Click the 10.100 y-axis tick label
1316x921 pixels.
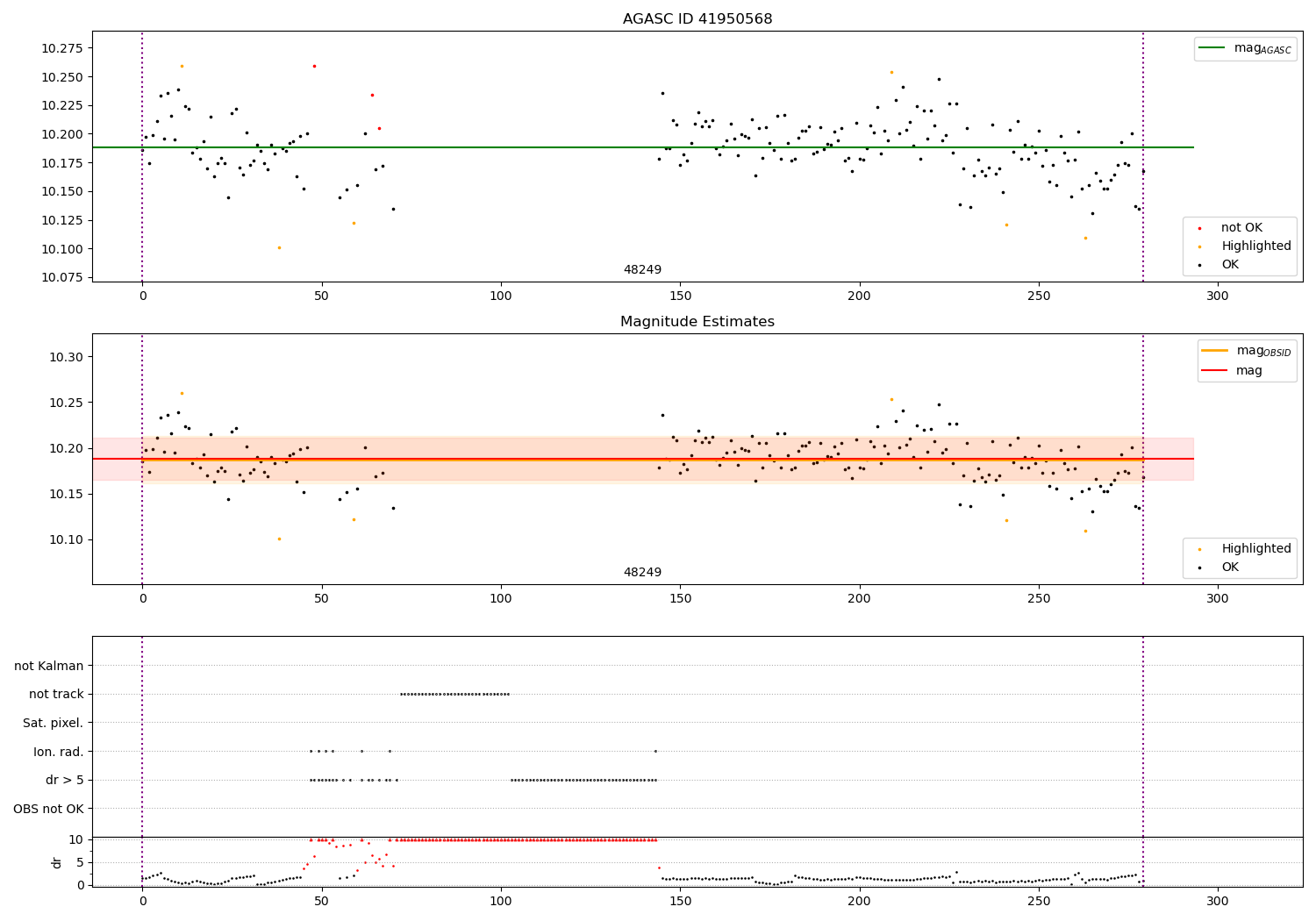tap(62, 249)
